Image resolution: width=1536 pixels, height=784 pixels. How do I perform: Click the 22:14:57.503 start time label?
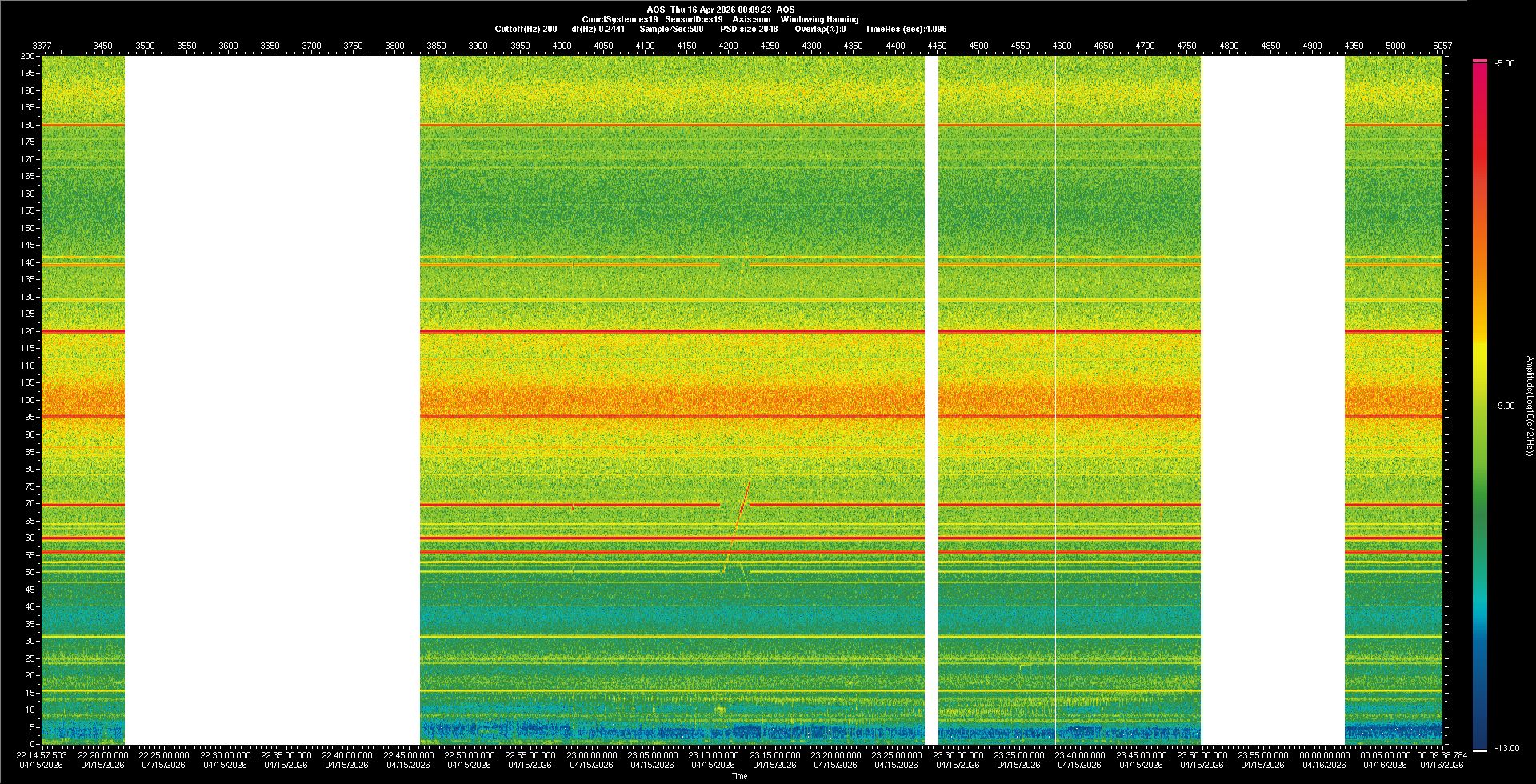42,755
